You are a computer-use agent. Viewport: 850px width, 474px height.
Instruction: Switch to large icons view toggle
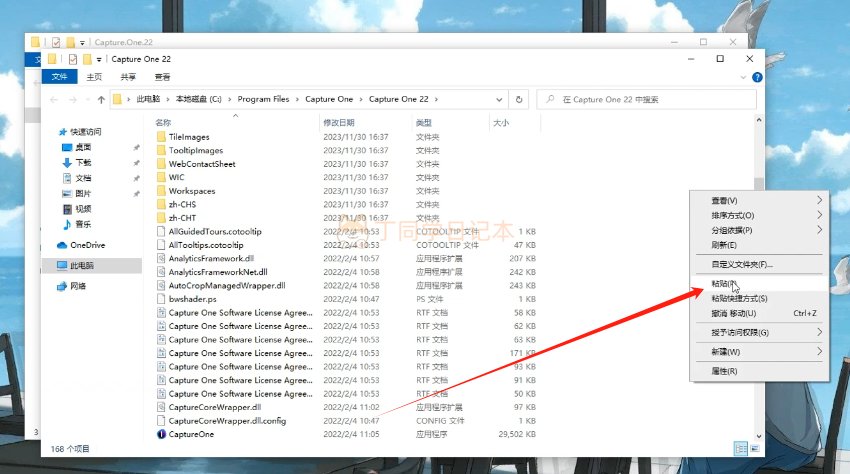tap(754, 449)
